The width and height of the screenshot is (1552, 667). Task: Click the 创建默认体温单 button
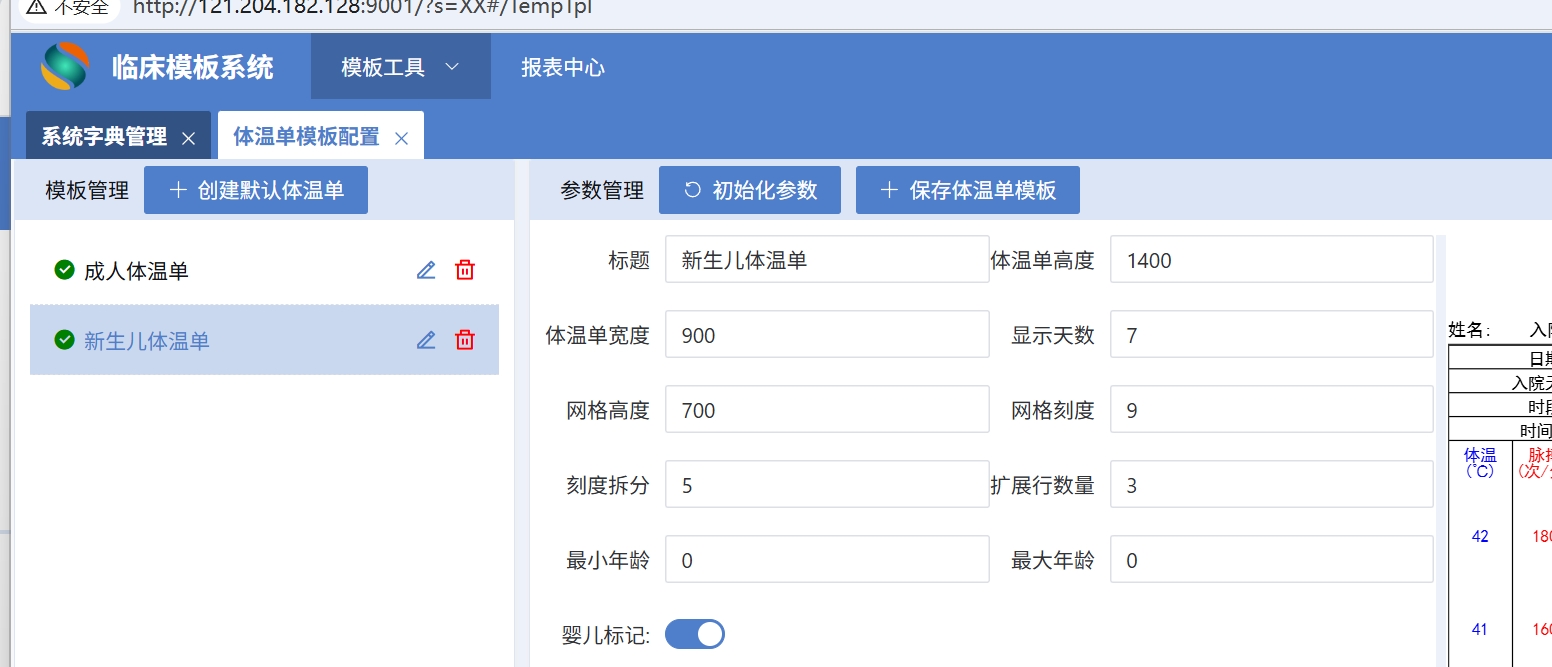pyautogui.click(x=256, y=190)
